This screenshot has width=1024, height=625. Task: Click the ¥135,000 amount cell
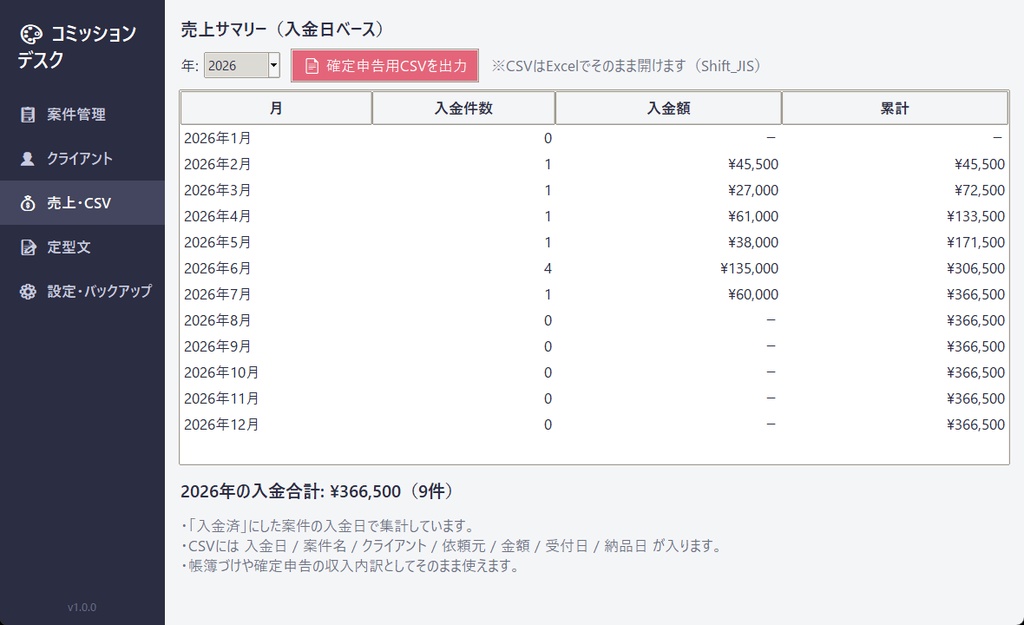click(749, 268)
